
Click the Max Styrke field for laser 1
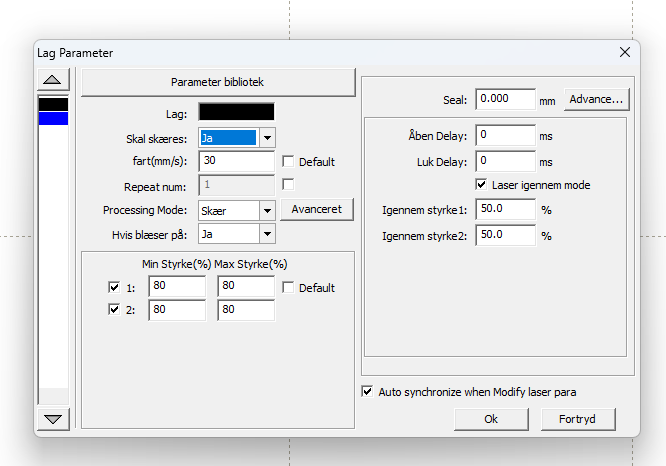tap(246, 286)
